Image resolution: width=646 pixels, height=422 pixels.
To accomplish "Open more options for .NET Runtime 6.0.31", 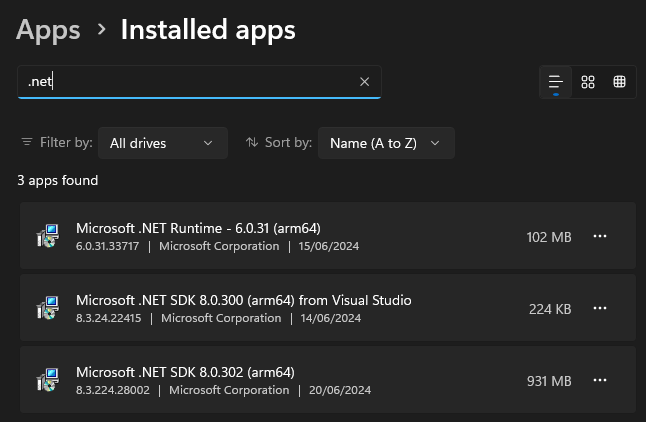I will [600, 237].
